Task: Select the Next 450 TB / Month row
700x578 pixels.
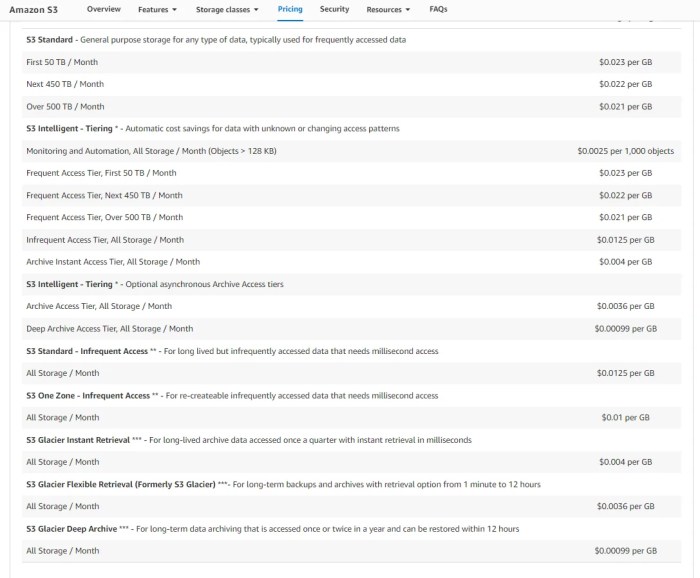Action: coord(351,84)
